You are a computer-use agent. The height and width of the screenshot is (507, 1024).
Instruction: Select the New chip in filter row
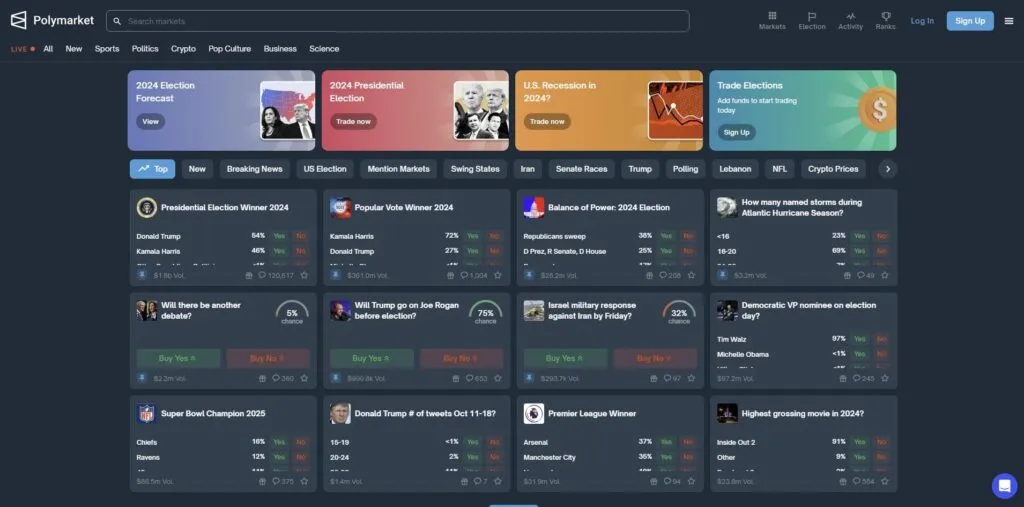[197, 169]
